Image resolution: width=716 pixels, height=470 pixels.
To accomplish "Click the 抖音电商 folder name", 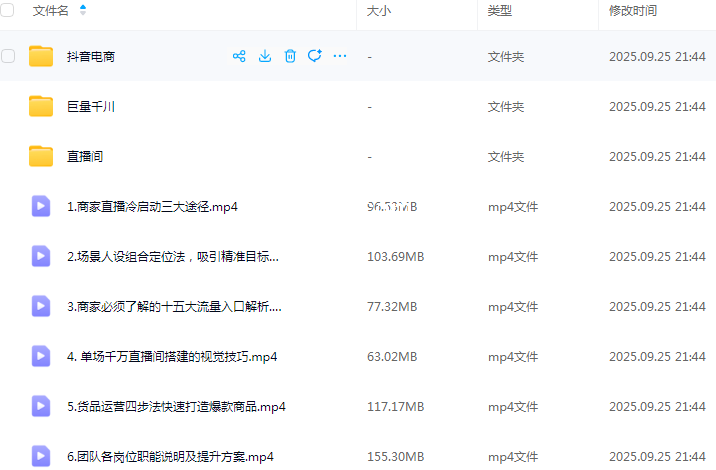I will click(90, 57).
